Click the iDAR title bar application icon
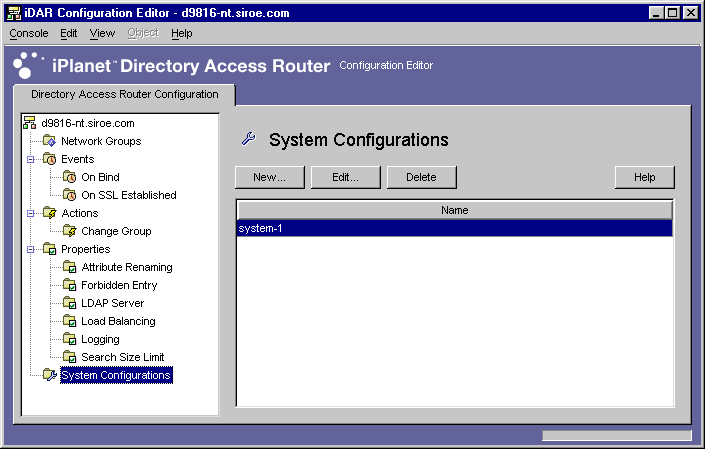This screenshot has height=449, width=705. pos(14,13)
